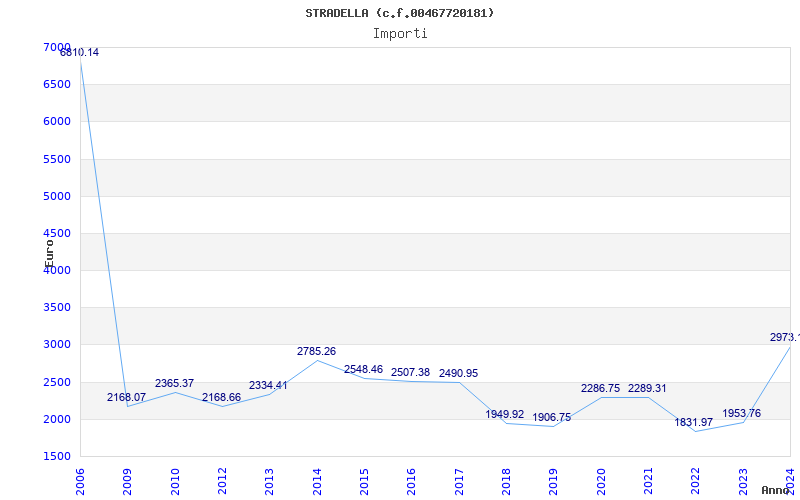Click the 2014 year axis label
The width and height of the screenshot is (800, 500).
[x=317, y=482]
